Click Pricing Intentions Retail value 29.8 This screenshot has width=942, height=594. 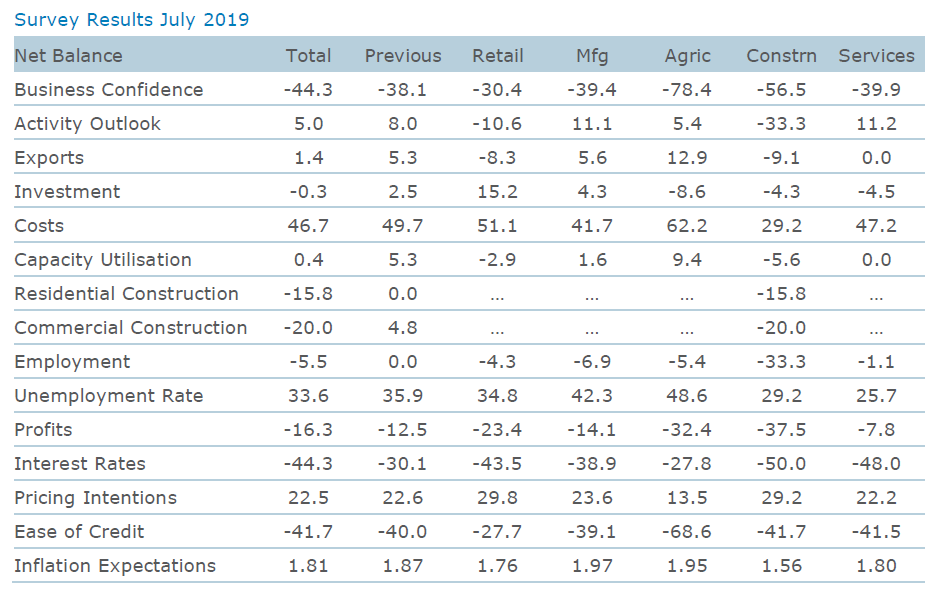(498, 498)
